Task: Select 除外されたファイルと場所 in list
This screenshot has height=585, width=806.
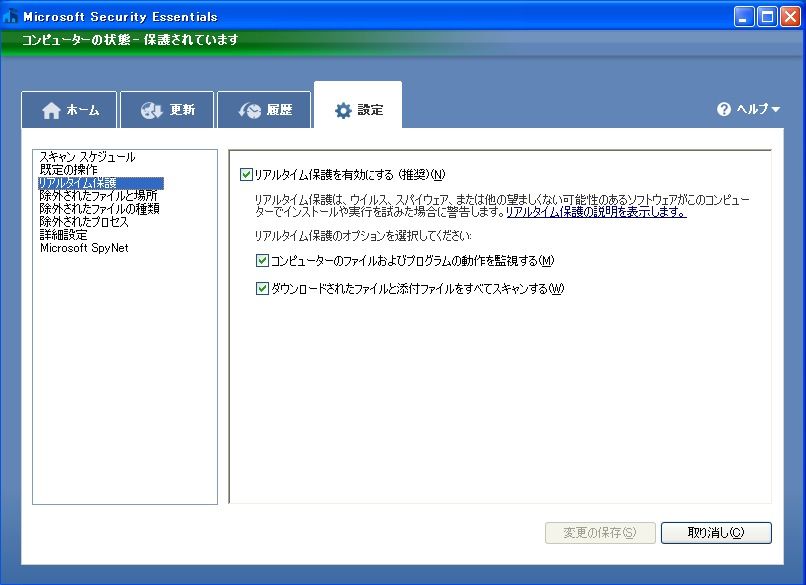Action: (x=98, y=196)
